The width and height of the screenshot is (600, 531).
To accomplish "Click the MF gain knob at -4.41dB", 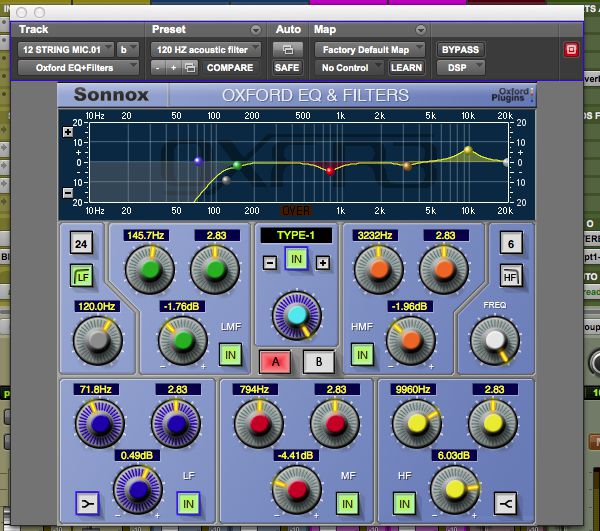I will pyautogui.click(x=297, y=490).
